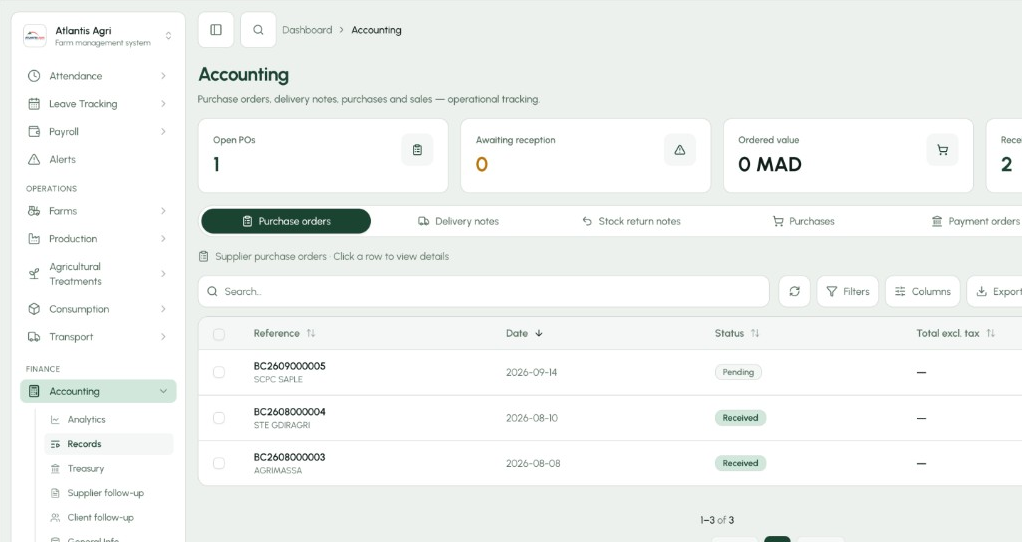
Task: Click the Alerts triangle icon
Action: [34, 159]
